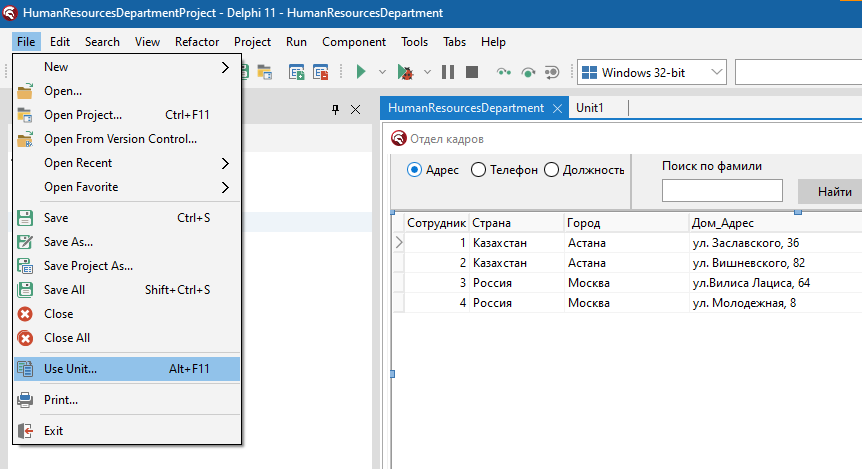Open the Run menu
862x469 pixels.
pyautogui.click(x=296, y=42)
